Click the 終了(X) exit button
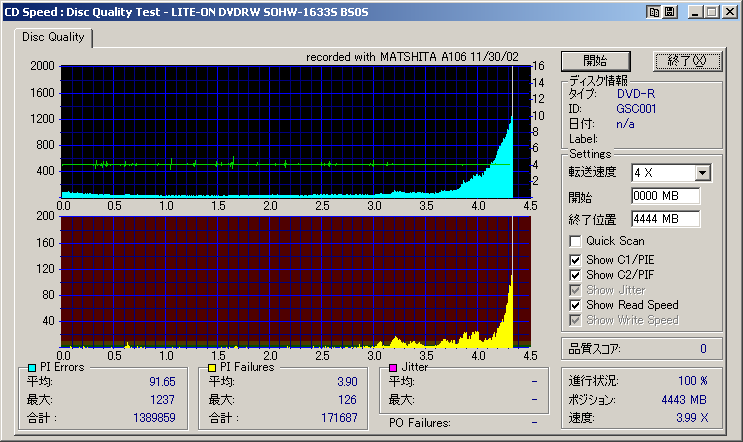Screen dimensions: 743x442 688,61
